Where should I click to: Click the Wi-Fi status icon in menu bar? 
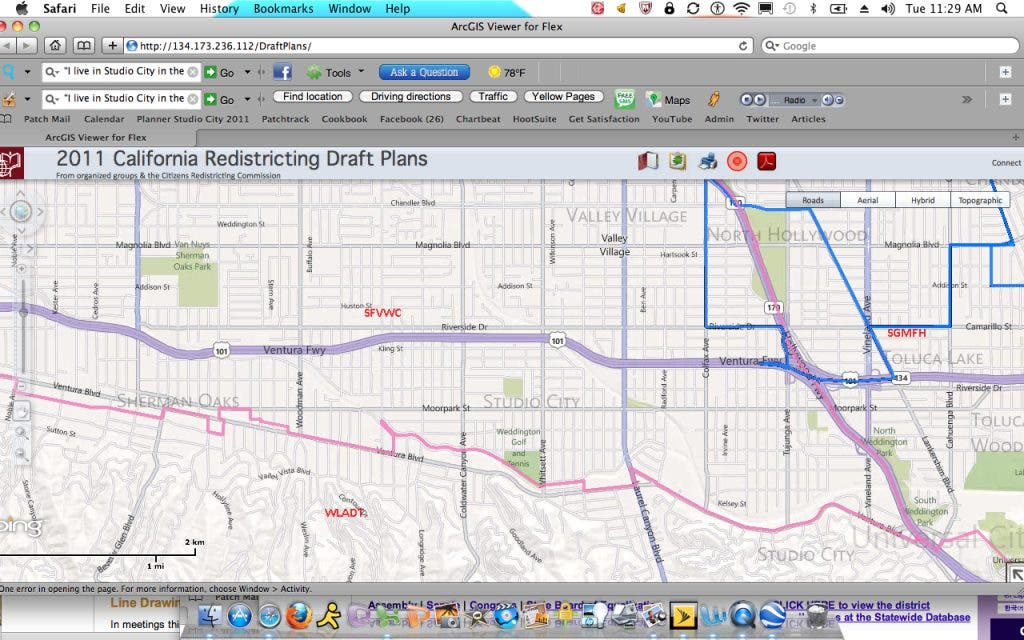coord(741,8)
